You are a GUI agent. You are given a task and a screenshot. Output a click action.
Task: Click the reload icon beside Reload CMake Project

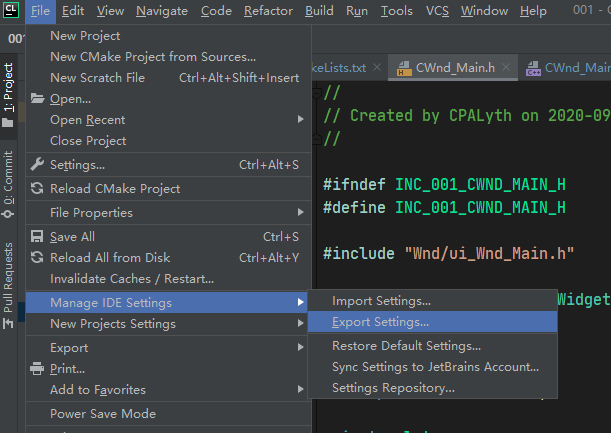(x=37, y=189)
